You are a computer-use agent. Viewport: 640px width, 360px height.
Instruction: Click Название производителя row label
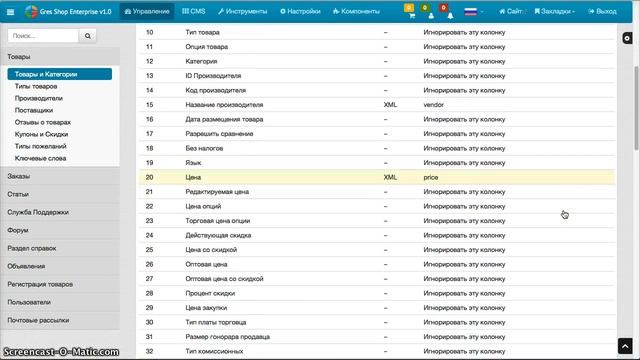tap(224, 105)
